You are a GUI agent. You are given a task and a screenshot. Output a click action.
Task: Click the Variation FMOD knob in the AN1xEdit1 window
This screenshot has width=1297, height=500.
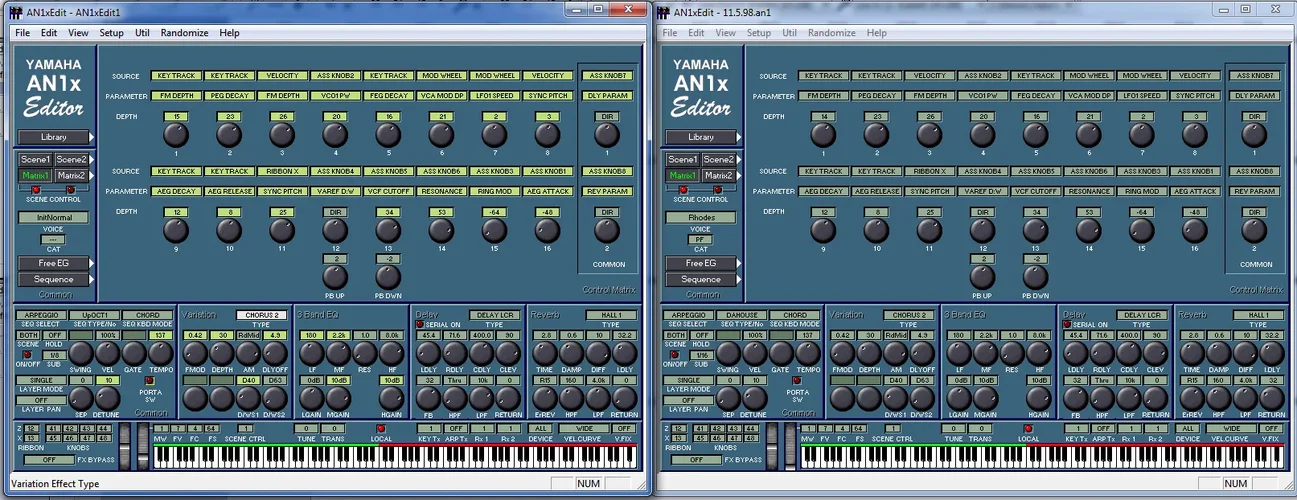(195, 353)
